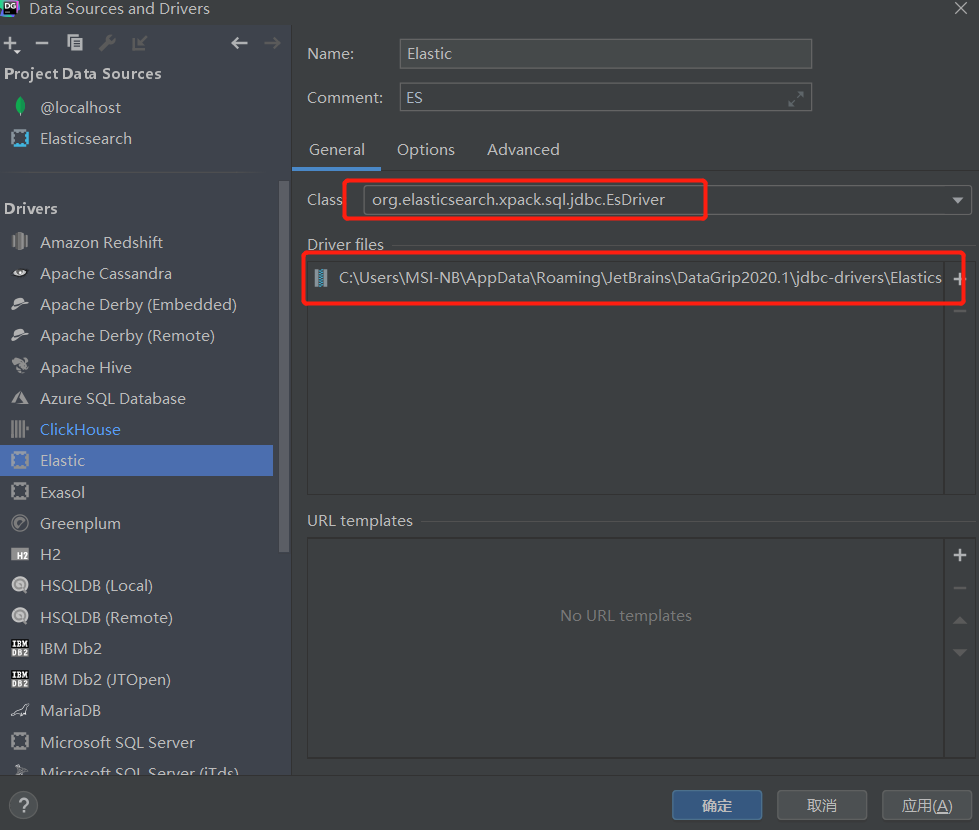
Task: Click the import arrow icon in the toolbar
Action: click(137, 43)
